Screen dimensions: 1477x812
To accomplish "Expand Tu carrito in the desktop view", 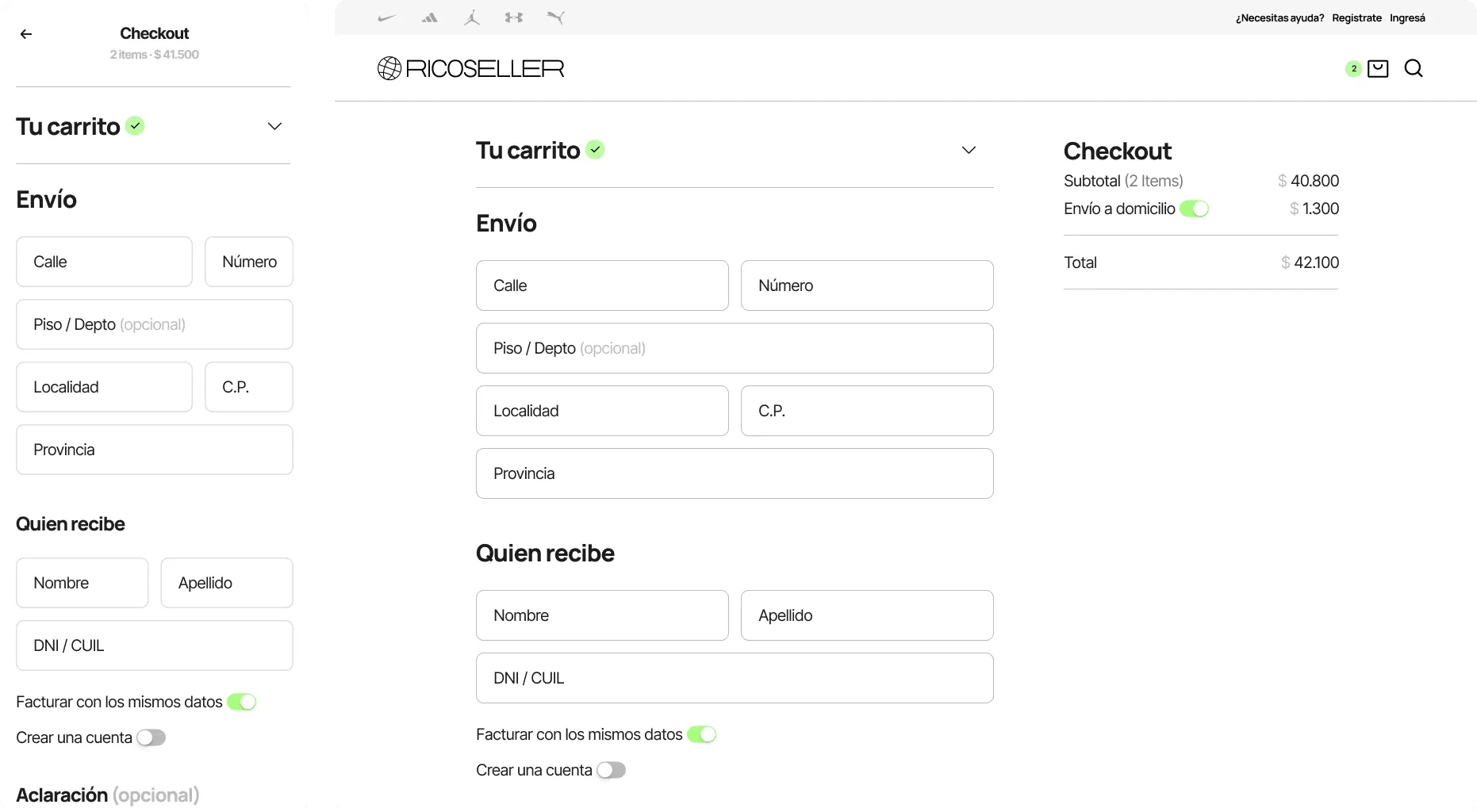I will point(969,151).
